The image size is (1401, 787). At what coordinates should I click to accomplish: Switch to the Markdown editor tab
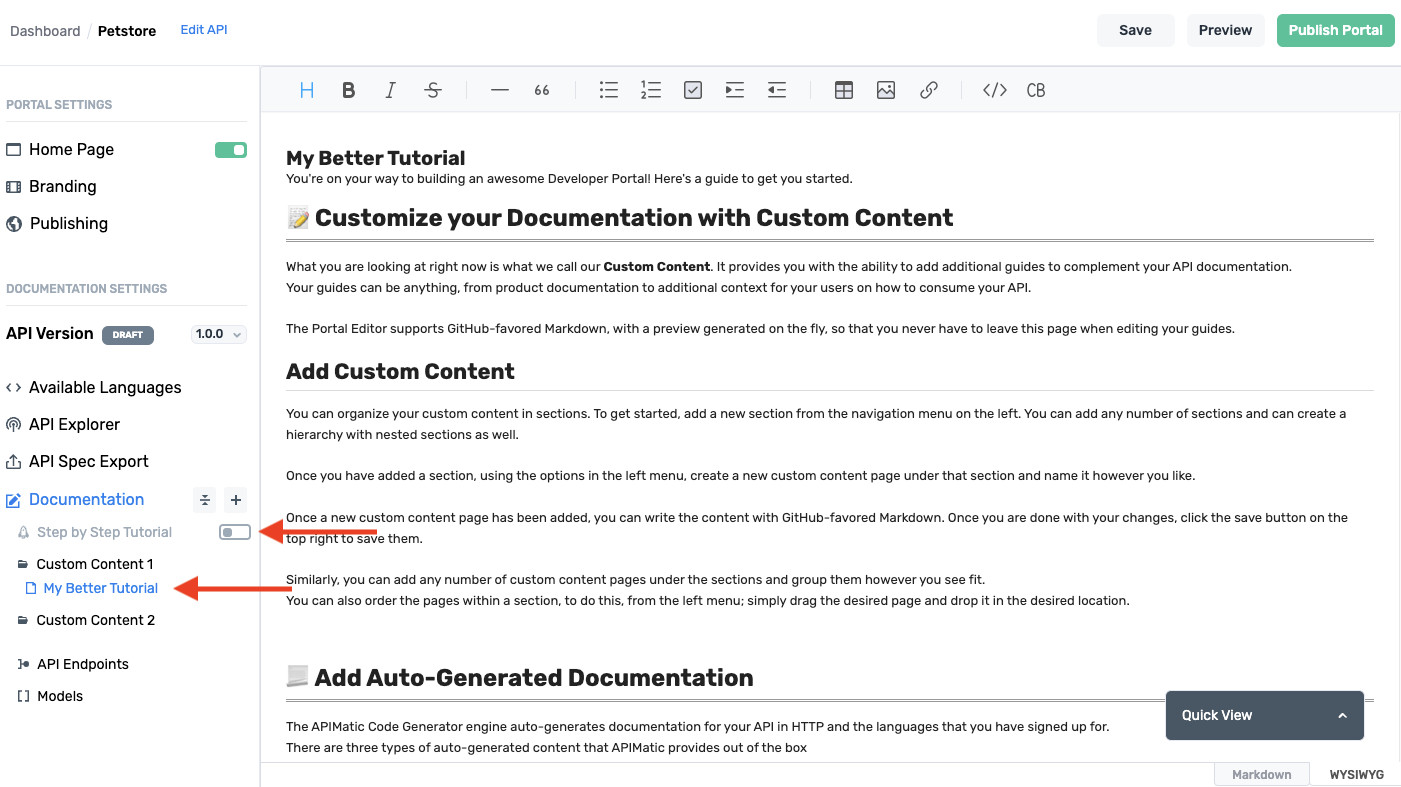[1261, 775]
